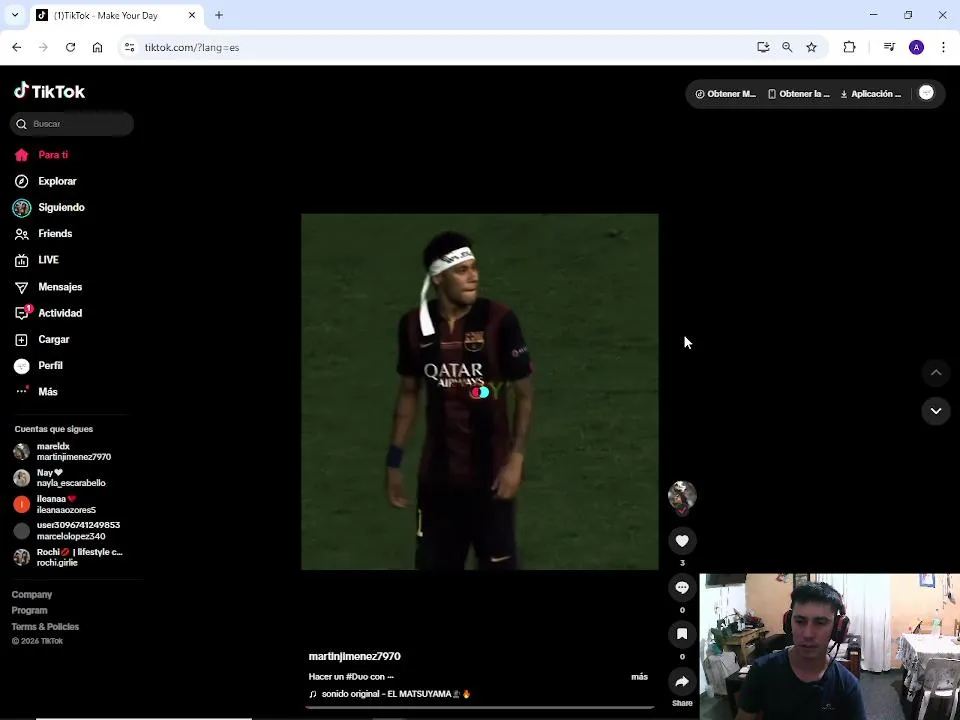
Task: Save video with bookmark icon
Action: click(682, 634)
